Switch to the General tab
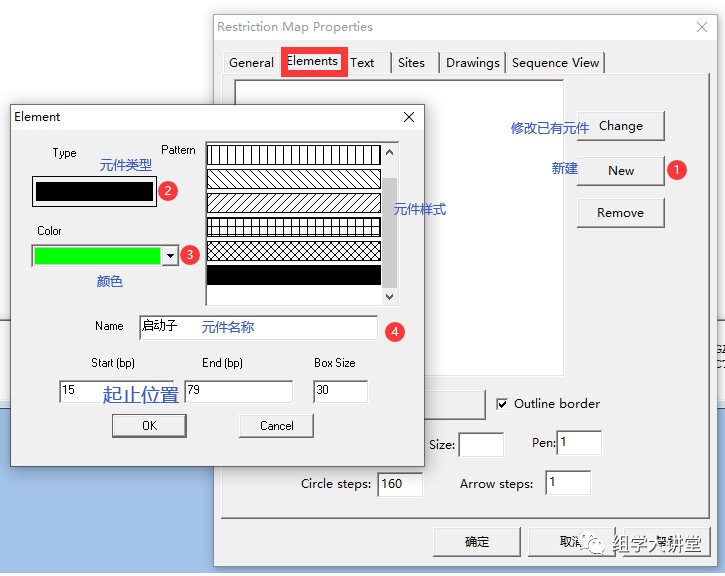725x576 pixels. click(251, 62)
